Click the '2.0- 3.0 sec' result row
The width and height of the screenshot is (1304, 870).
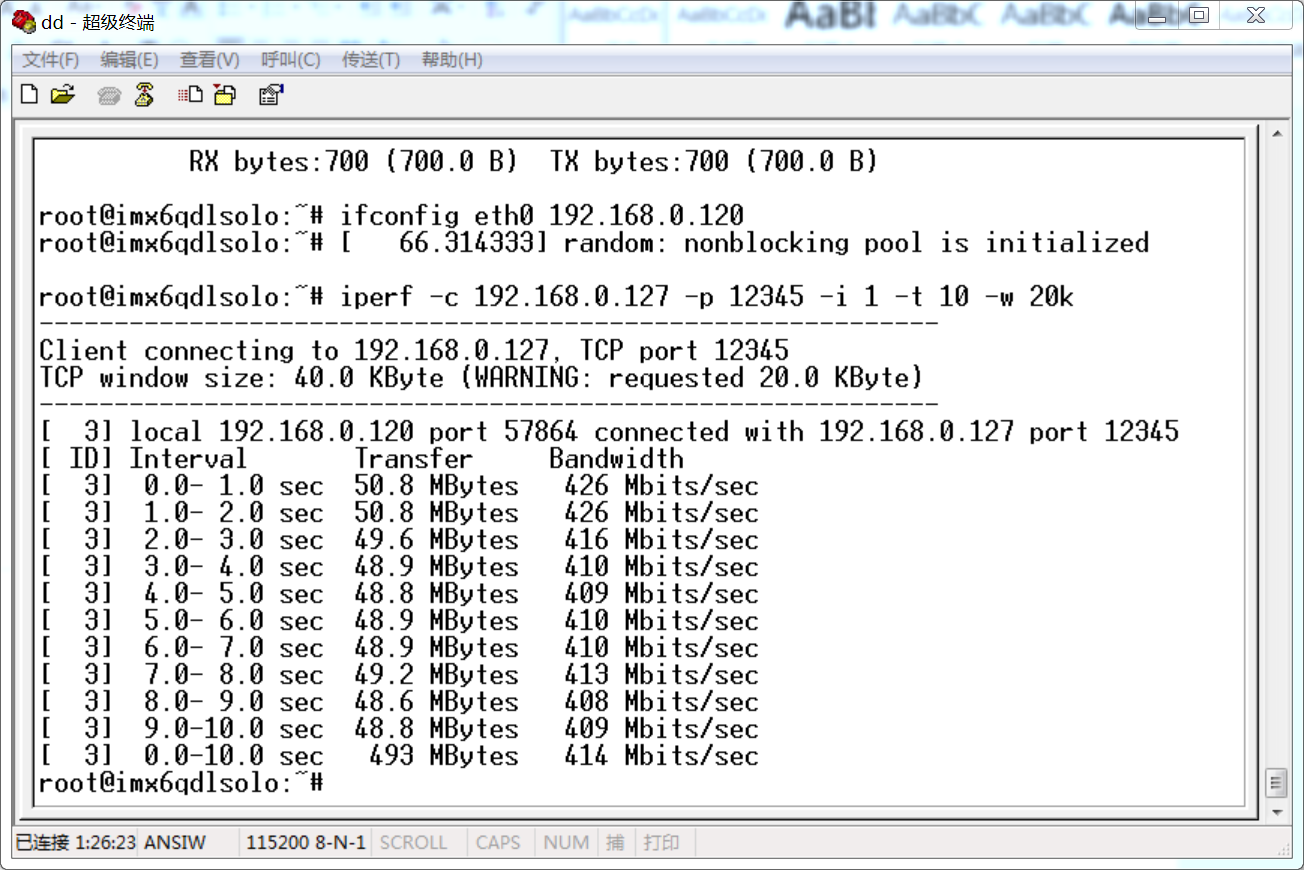point(399,540)
